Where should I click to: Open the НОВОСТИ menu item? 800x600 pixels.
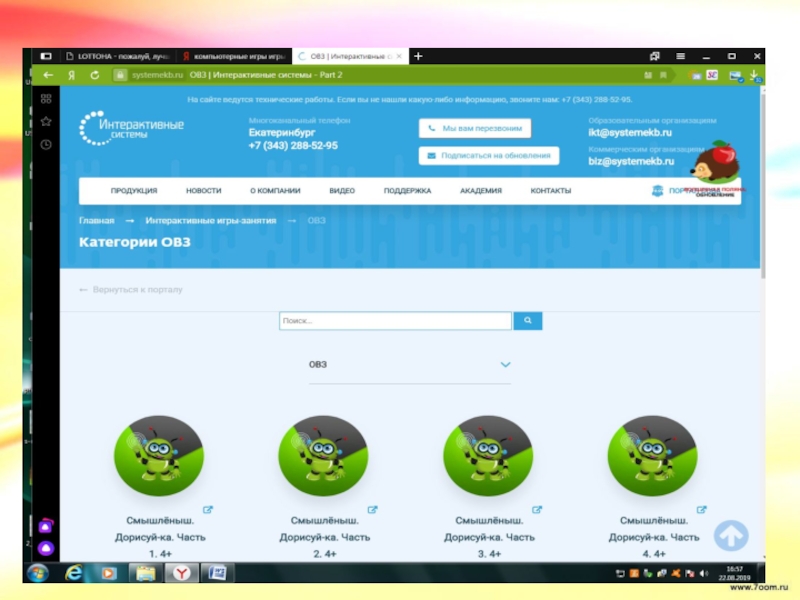pos(204,190)
